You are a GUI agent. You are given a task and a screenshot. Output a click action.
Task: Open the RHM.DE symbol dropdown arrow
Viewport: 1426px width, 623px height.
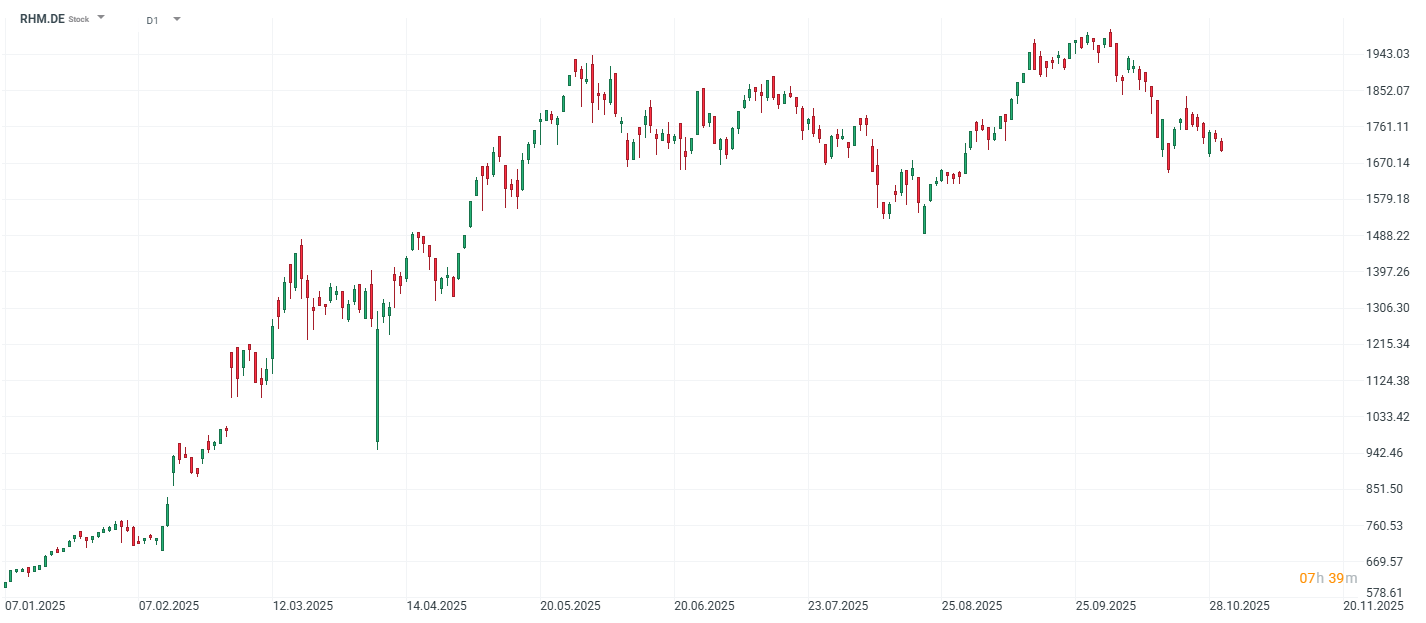(x=101, y=18)
